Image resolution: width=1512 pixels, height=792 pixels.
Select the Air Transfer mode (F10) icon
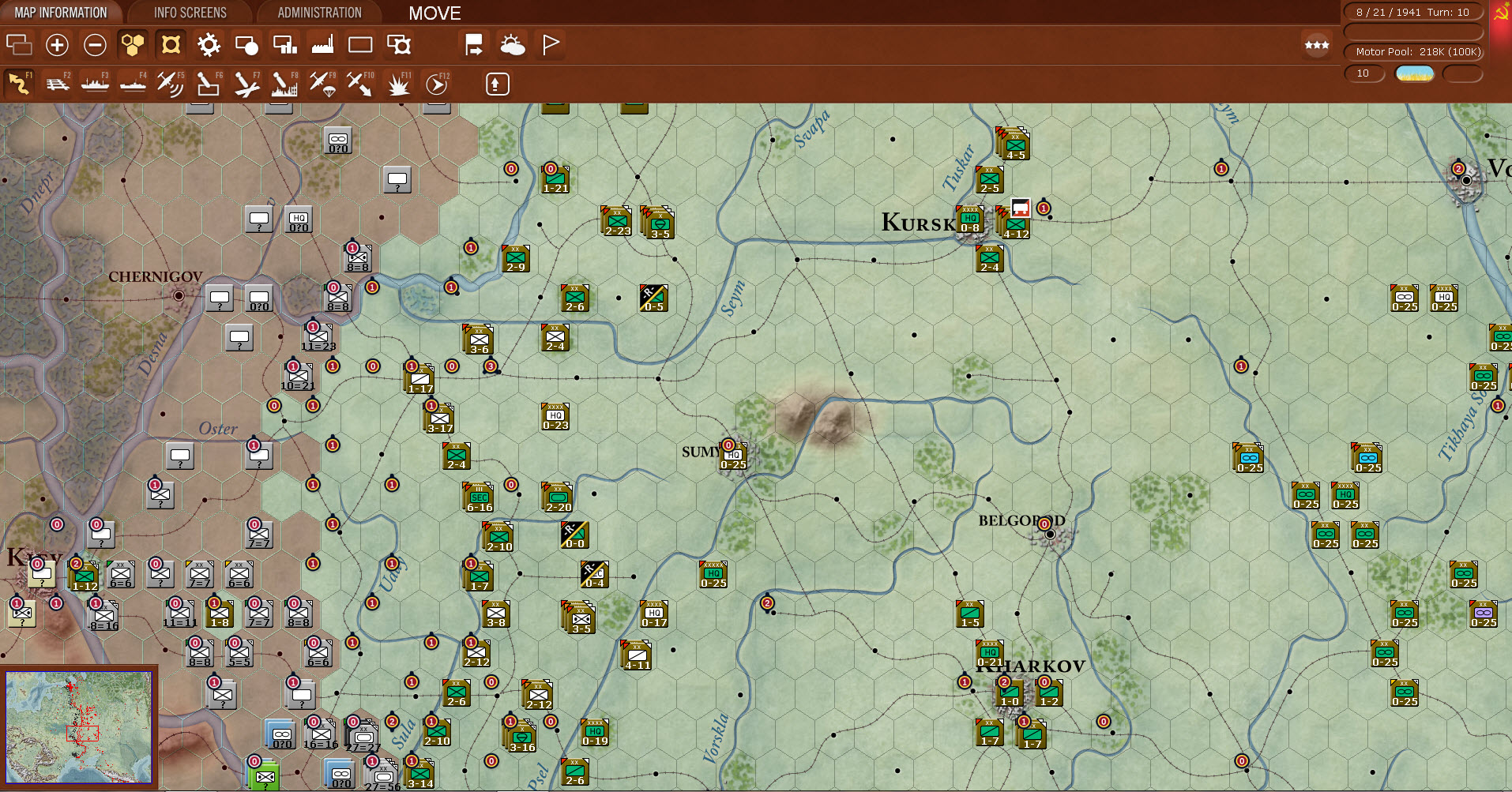pos(360,84)
